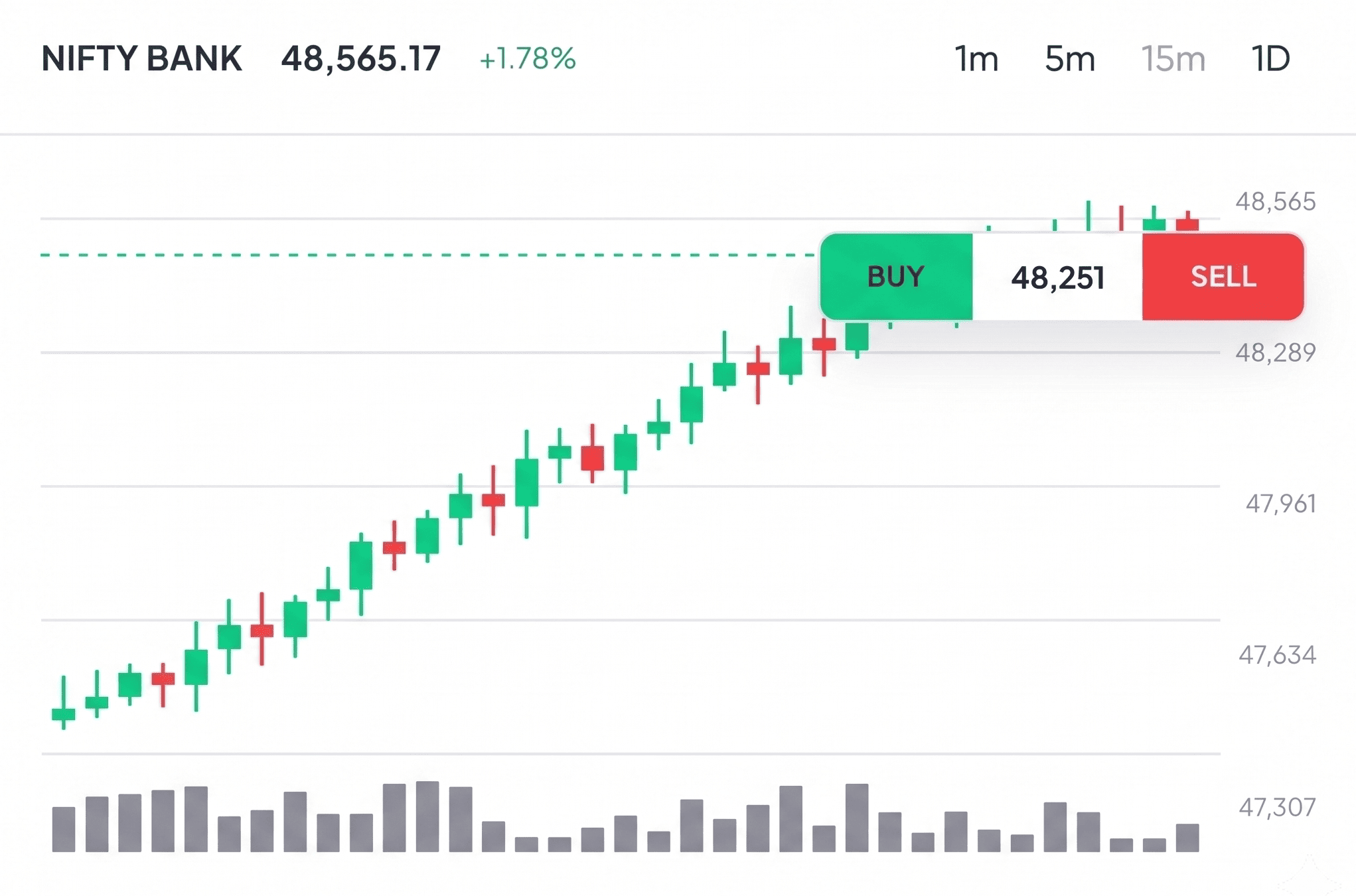Switch to the 1D timeframe
This screenshot has height=896, width=1356.
(1270, 59)
